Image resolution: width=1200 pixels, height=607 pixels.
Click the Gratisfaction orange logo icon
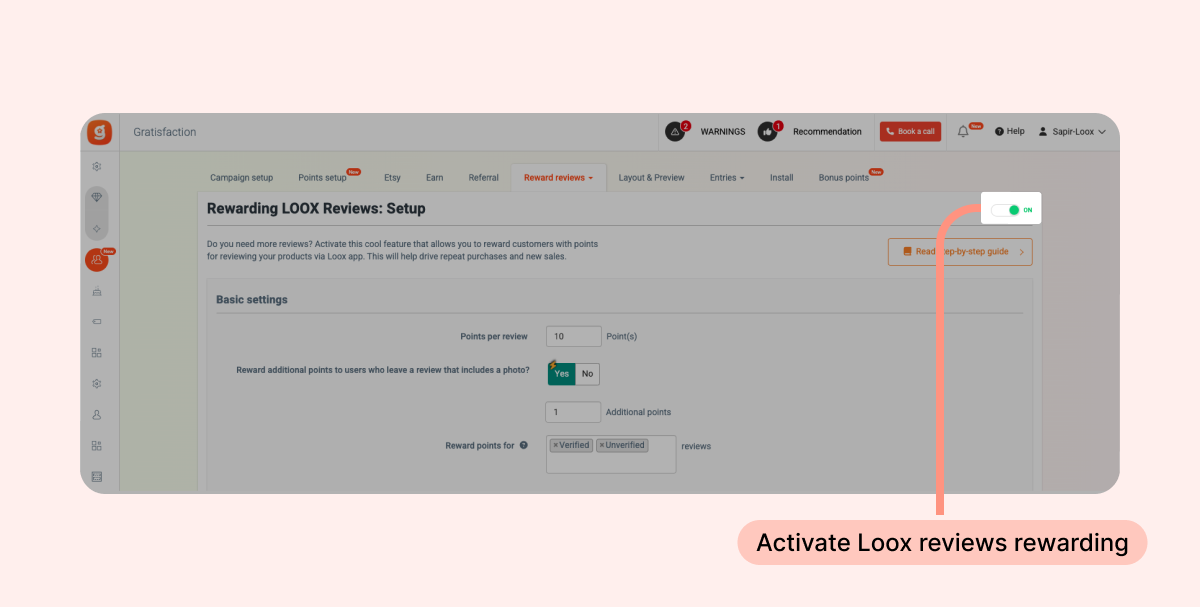(99, 132)
